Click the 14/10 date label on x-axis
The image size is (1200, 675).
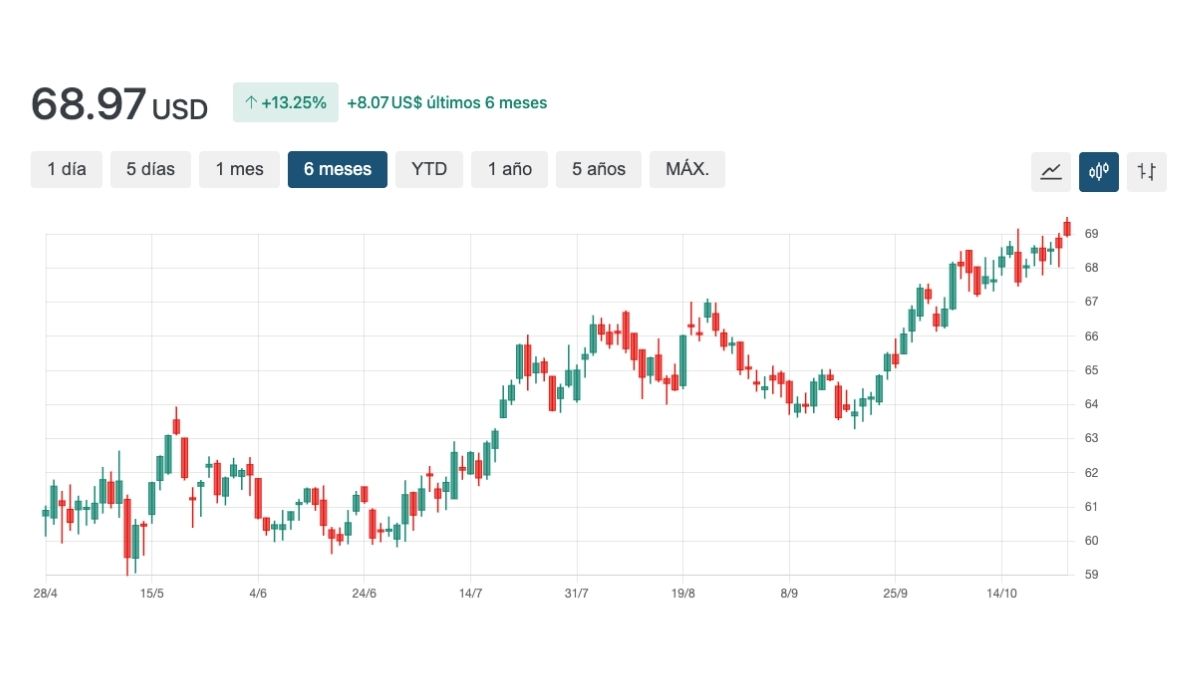tap(1002, 594)
